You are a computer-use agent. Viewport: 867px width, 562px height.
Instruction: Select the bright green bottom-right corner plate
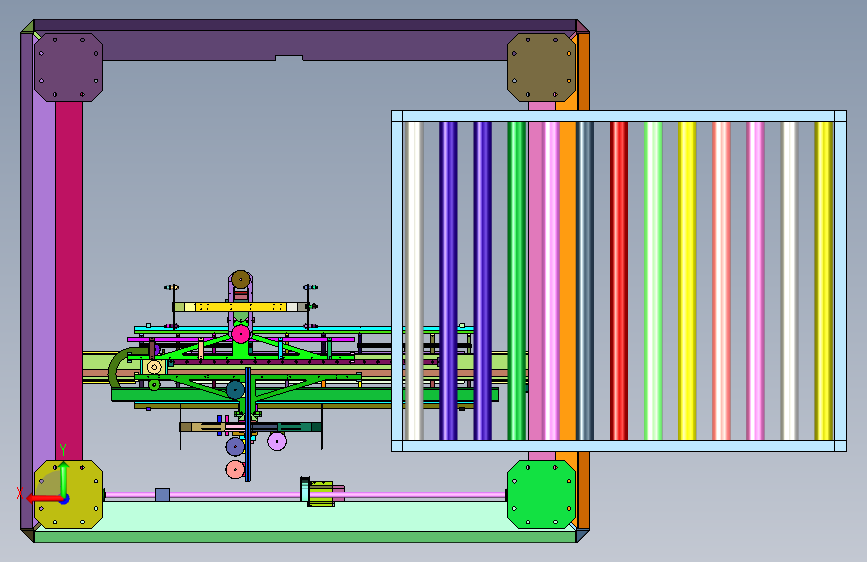click(541, 495)
